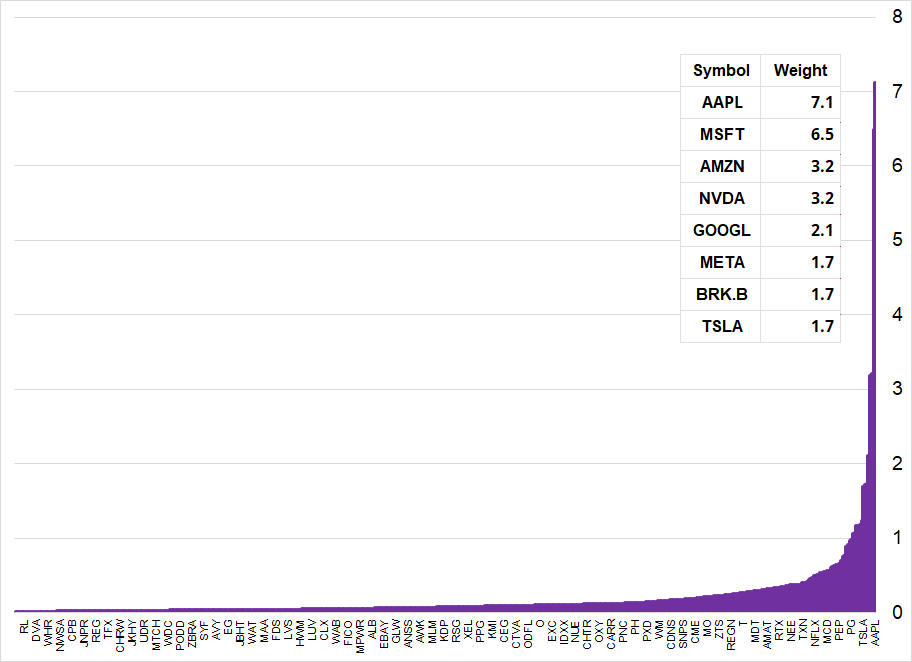Click the EBAY ticker on the x-axis
Viewport: 912px width, 662px height.
tap(384, 634)
